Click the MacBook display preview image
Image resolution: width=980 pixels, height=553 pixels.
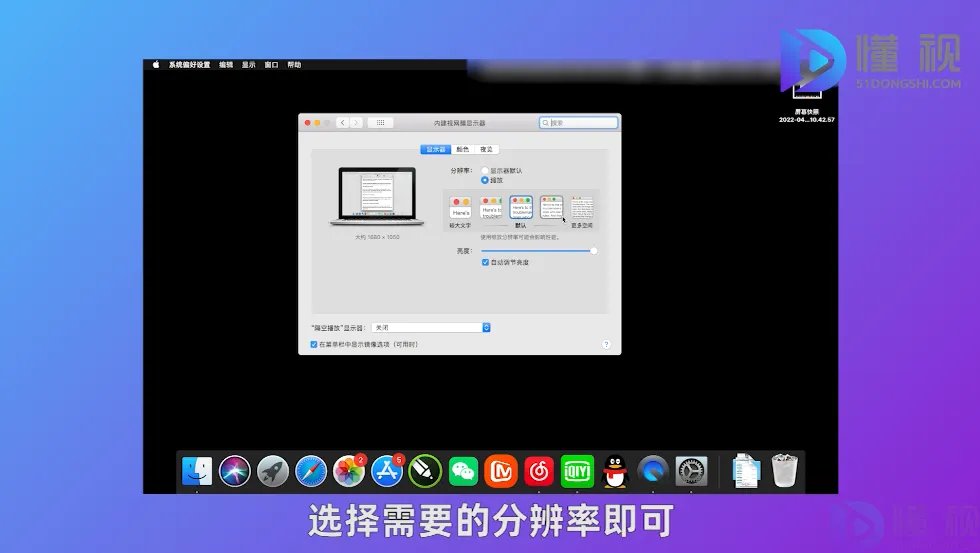coord(377,196)
